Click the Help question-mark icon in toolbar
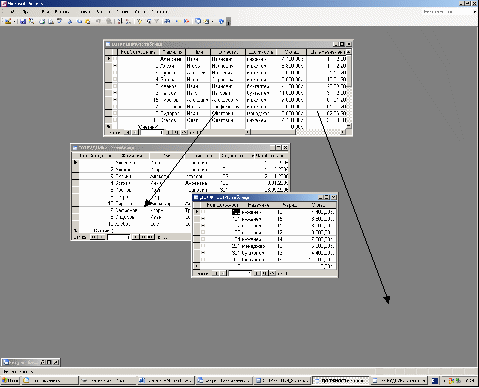 pos(221,21)
